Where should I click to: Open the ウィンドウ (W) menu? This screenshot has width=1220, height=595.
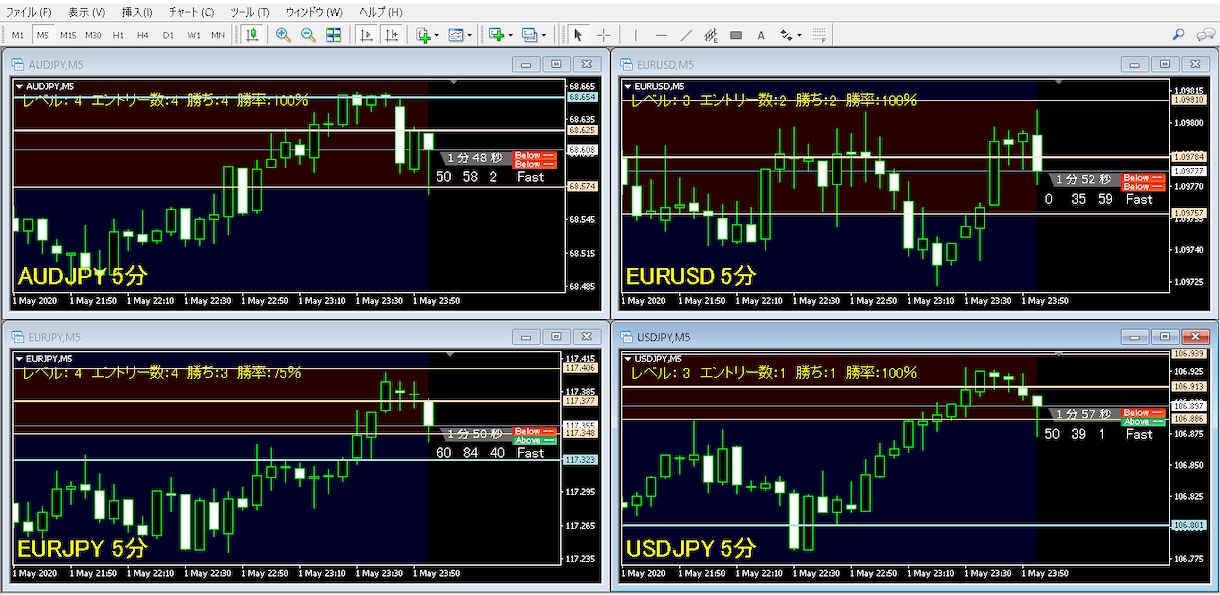point(314,12)
